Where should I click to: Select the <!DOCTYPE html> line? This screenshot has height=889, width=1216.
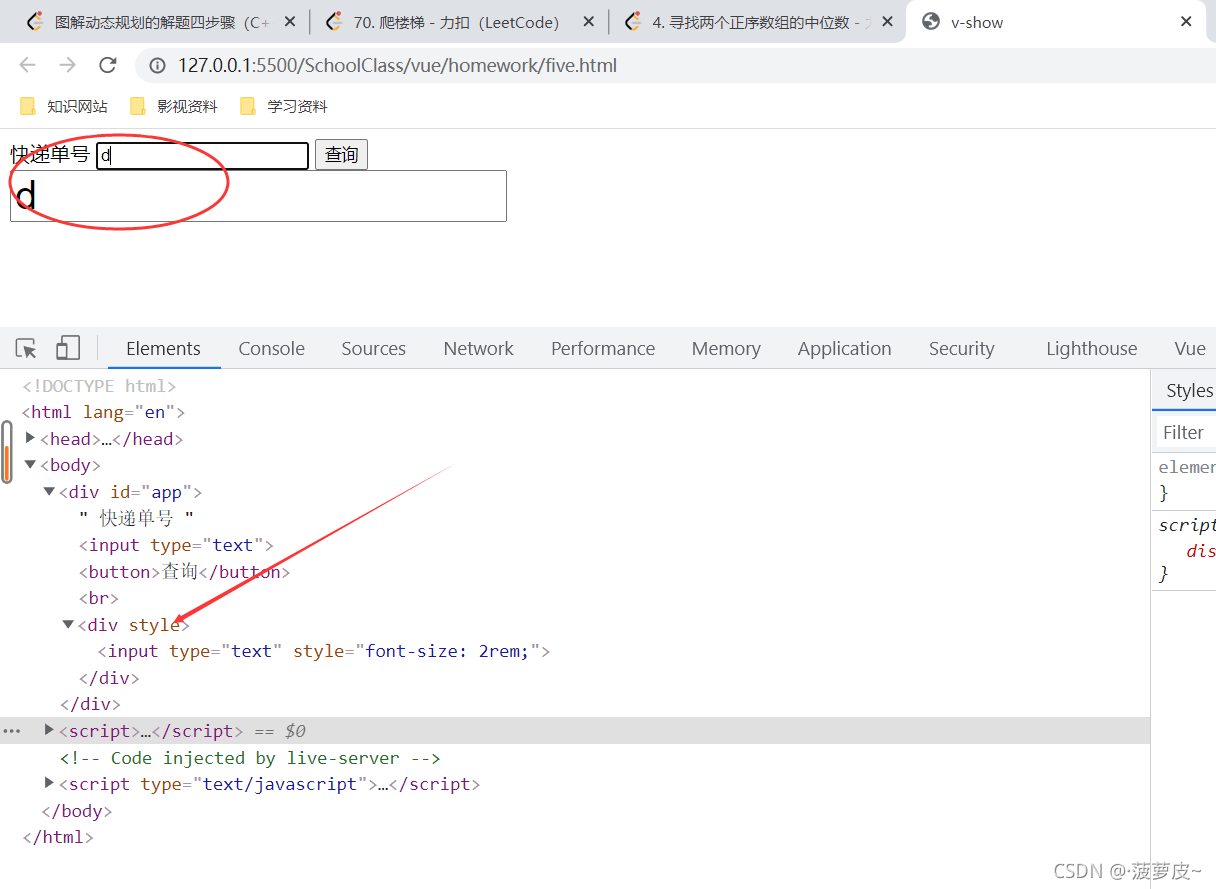99,386
